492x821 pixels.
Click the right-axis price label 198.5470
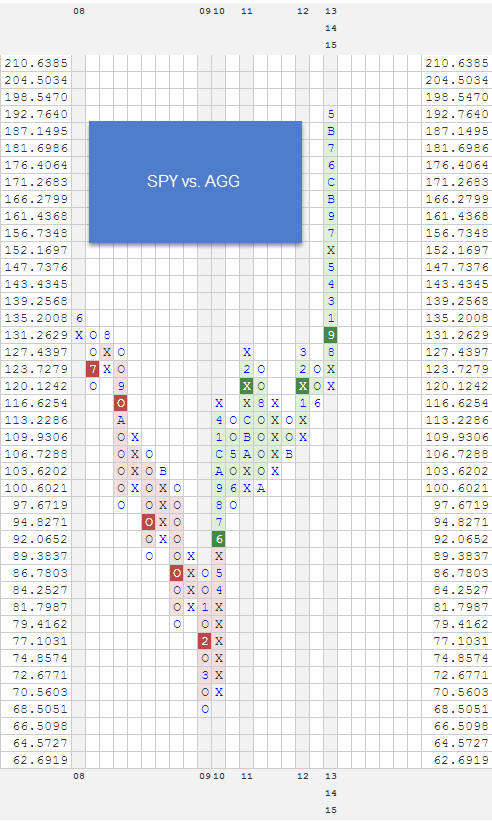457,97
